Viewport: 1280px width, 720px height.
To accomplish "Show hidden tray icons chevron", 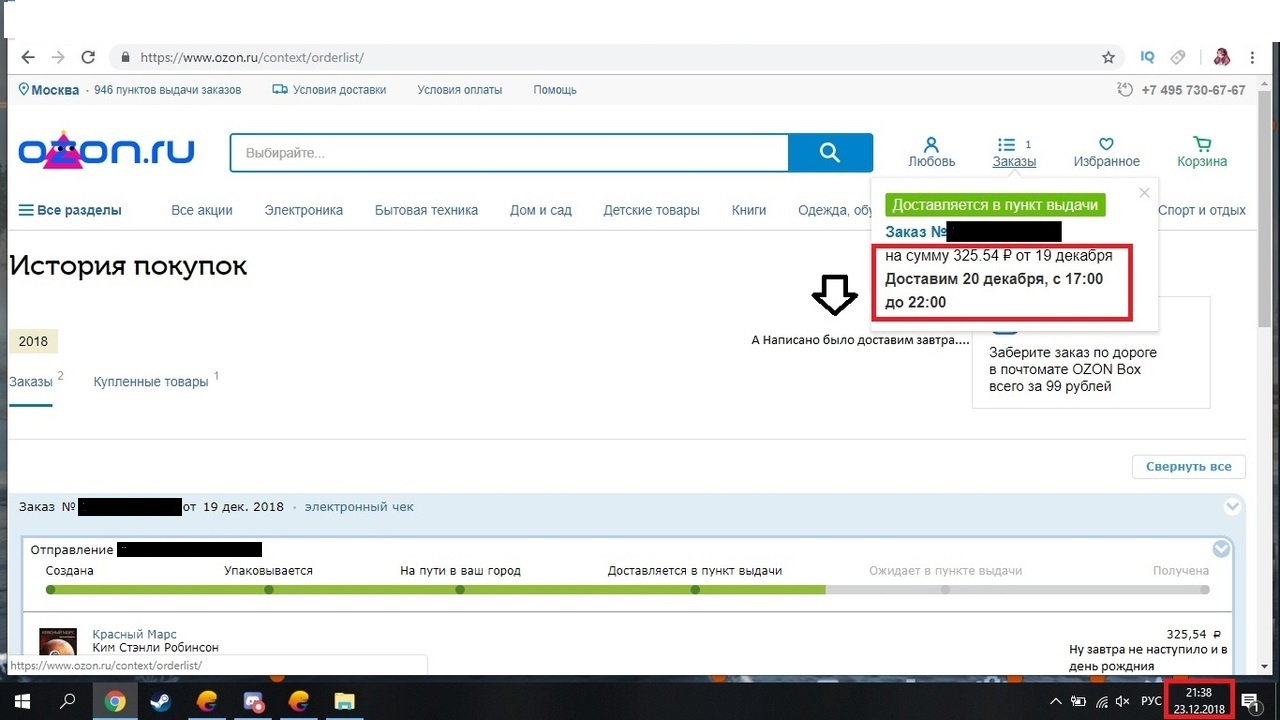I will pyautogui.click(x=1056, y=701).
